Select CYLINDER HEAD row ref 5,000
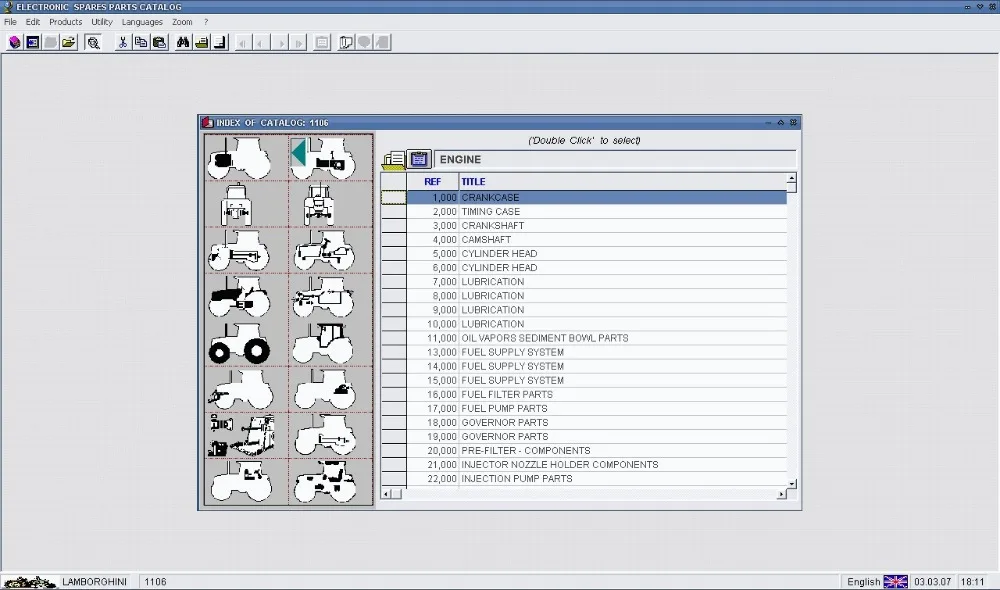Viewport: 1000px width, 590px height. click(596, 254)
